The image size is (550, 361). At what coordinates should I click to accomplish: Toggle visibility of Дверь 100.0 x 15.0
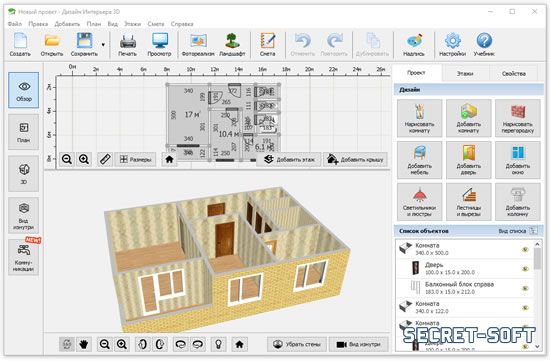tap(525, 269)
